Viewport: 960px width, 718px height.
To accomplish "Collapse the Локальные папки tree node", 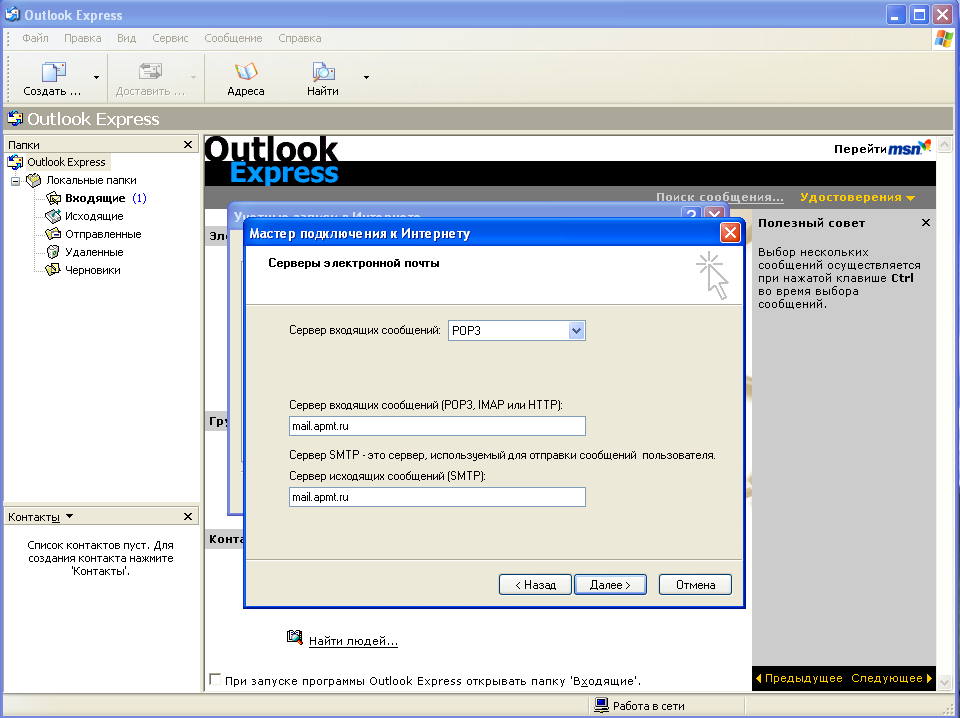I will pyautogui.click(x=16, y=181).
